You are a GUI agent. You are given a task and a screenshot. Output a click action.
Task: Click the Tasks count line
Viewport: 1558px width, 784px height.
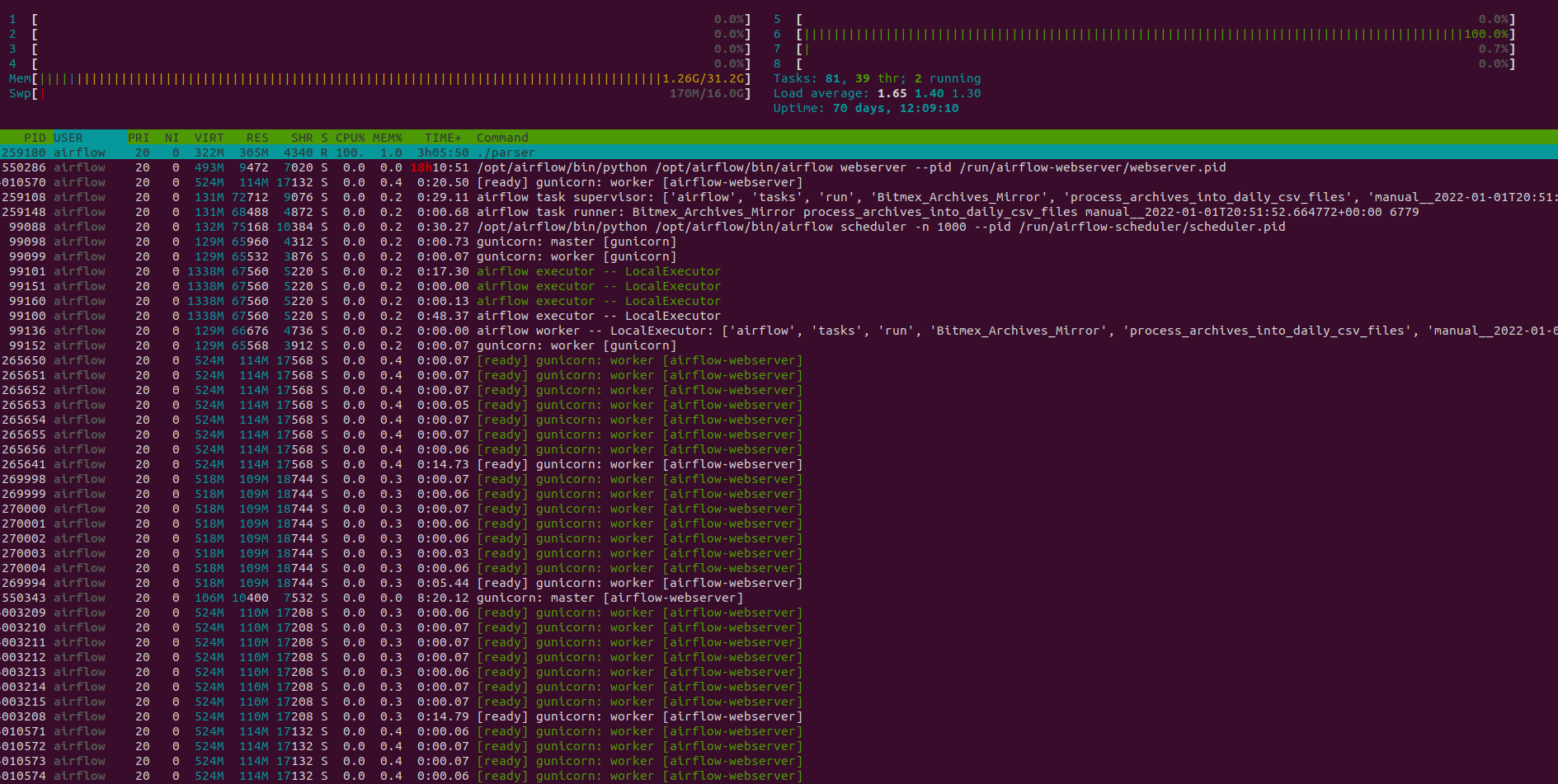pos(877,78)
